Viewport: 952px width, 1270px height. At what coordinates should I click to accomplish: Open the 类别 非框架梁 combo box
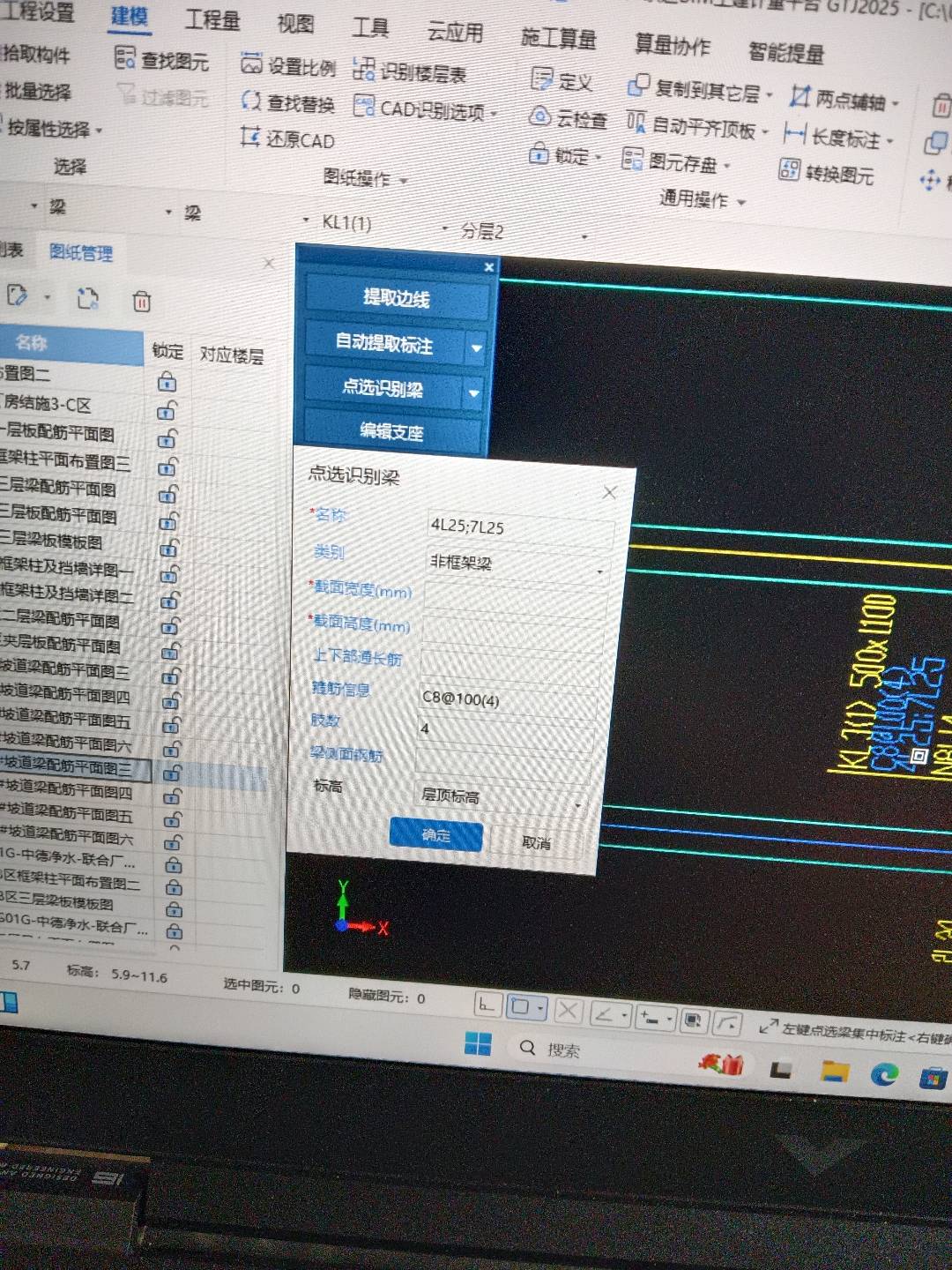click(517, 564)
